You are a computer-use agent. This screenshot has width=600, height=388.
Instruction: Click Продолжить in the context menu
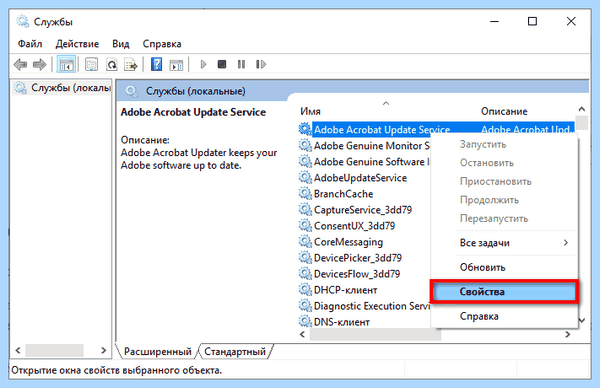504,200
